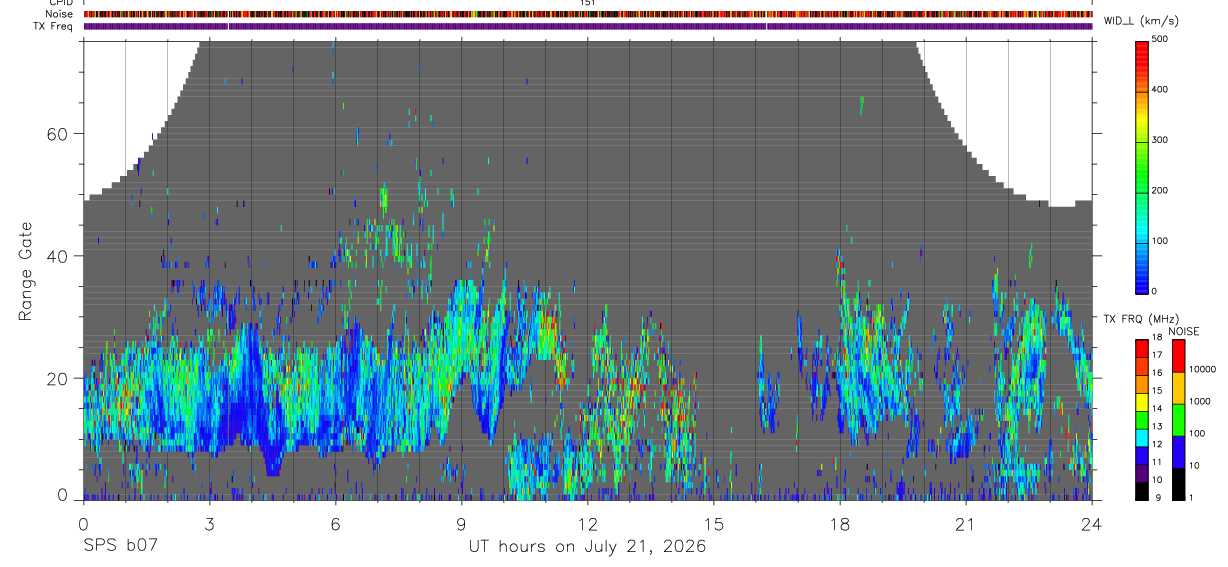Click the Range Gate axis title
Image resolution: width=1228 pixels, height=567 pixels.
(x=26, y=270)
